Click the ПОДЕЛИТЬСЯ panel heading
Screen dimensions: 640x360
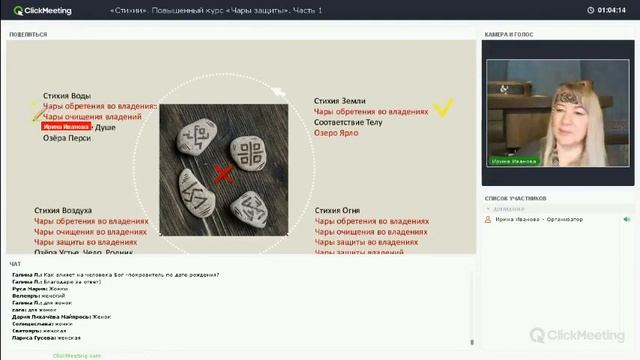point(28,35)
